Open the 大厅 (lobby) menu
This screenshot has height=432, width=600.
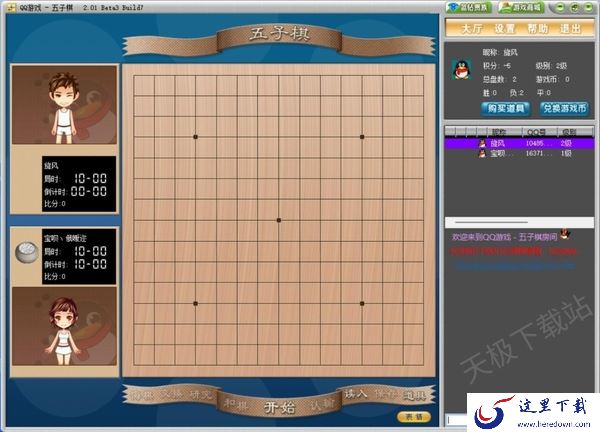[x=472, y=29]
